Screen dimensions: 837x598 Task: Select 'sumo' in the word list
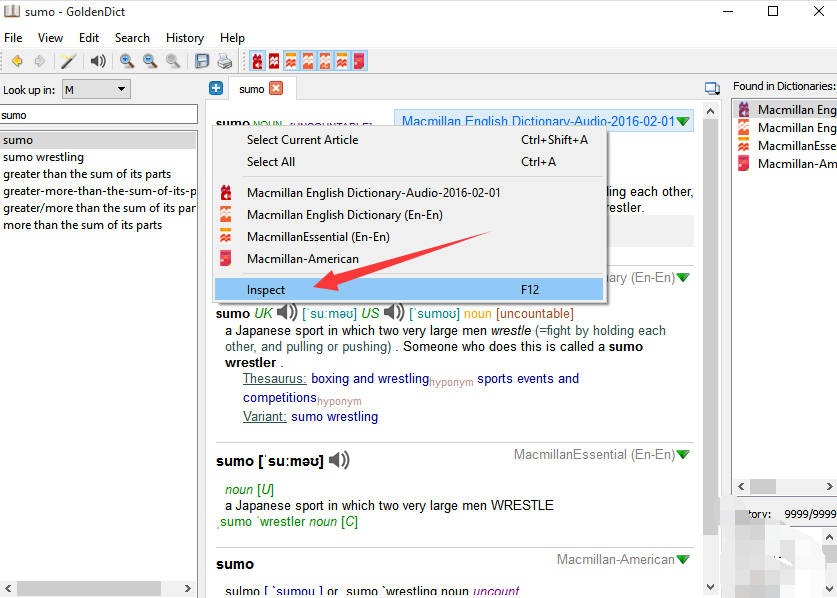tap(98, 140)
